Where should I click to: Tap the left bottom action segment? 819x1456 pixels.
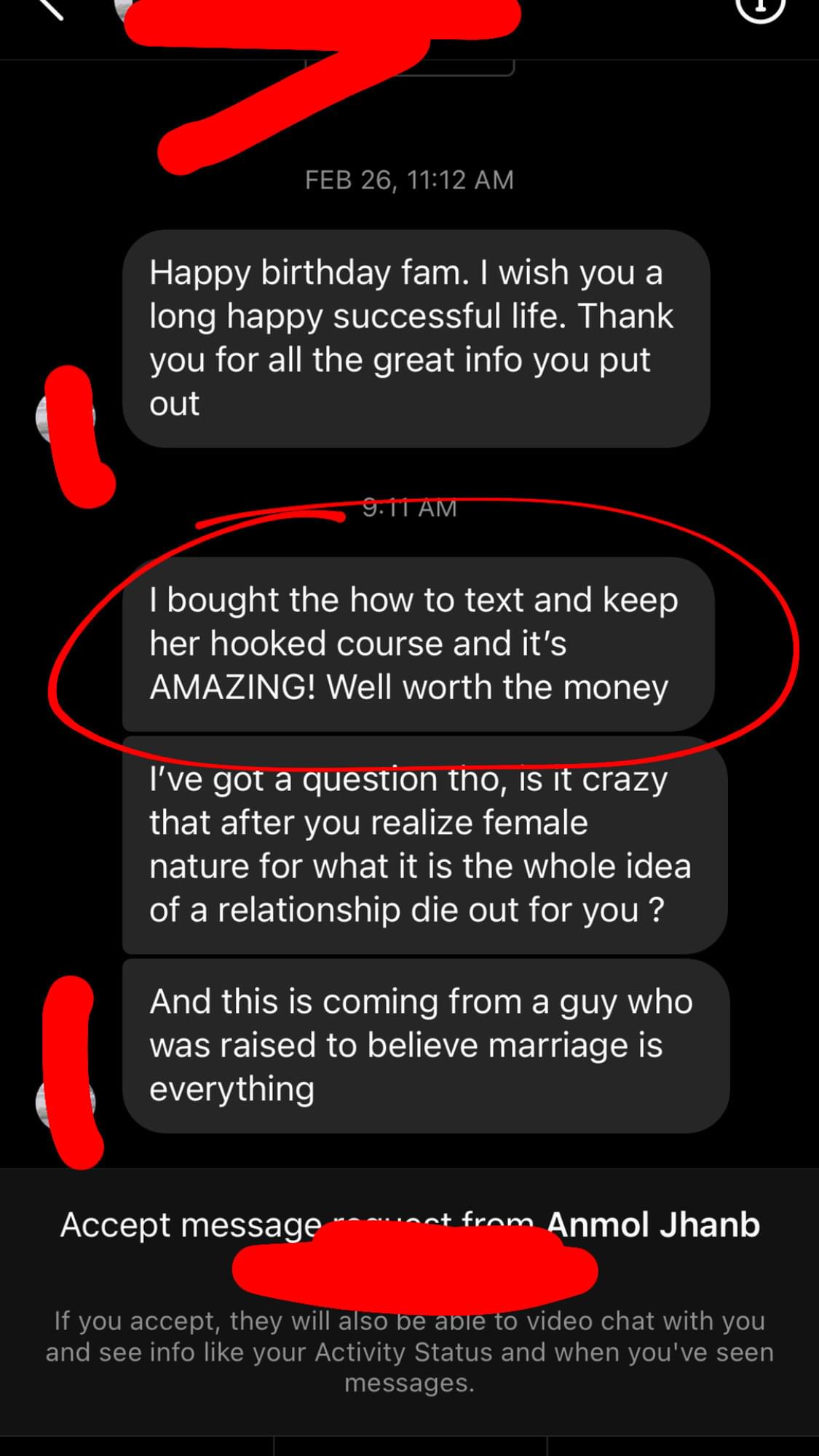[137, 1446]
